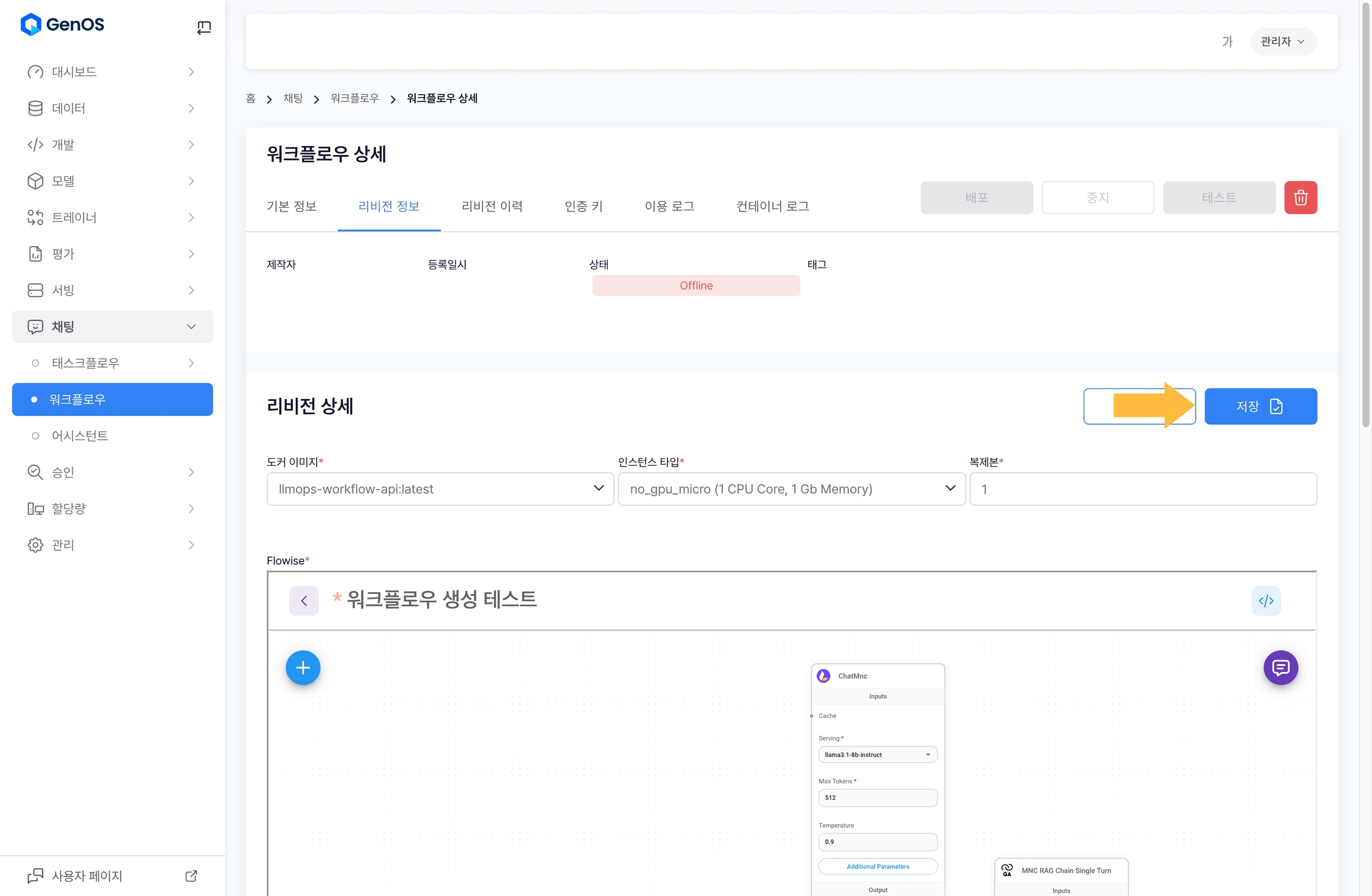Open the 인스턴스 타입 dropdown
The height and width of the screenshot is (896, 1372).
tap(791, 489)
